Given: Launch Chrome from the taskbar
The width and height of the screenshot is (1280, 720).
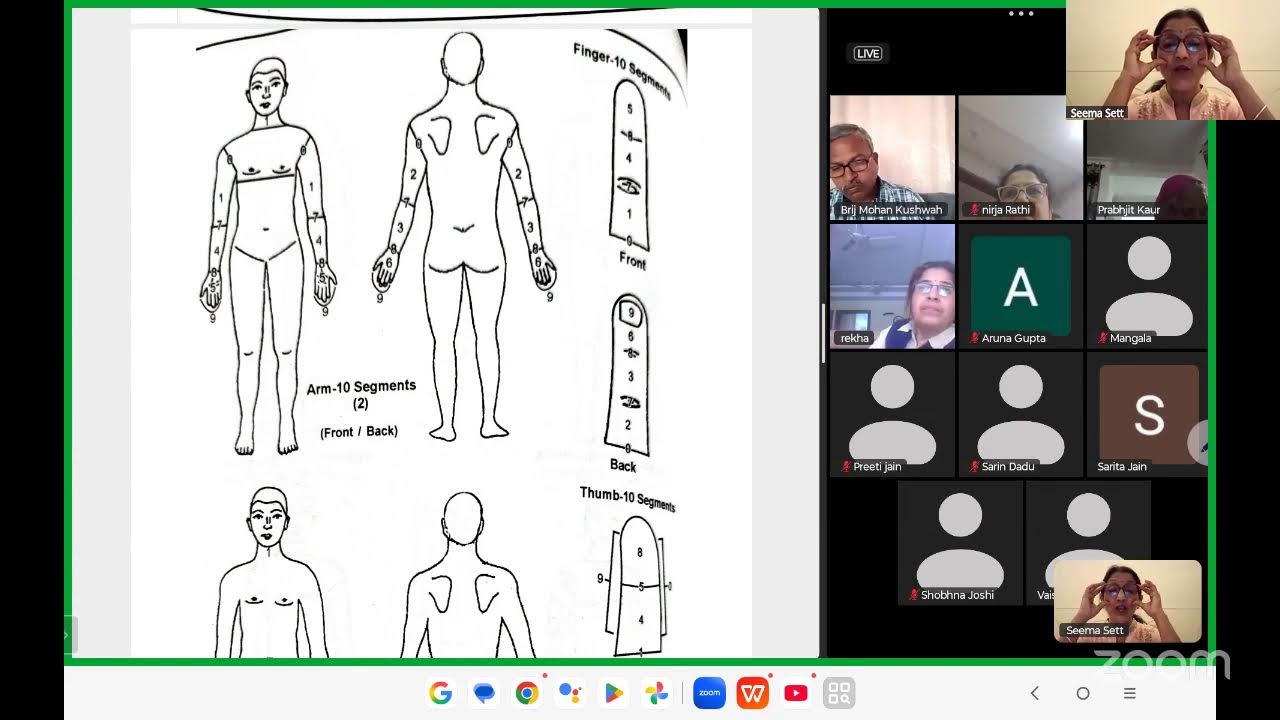Looking at the screenshot, I should [527, 693].
